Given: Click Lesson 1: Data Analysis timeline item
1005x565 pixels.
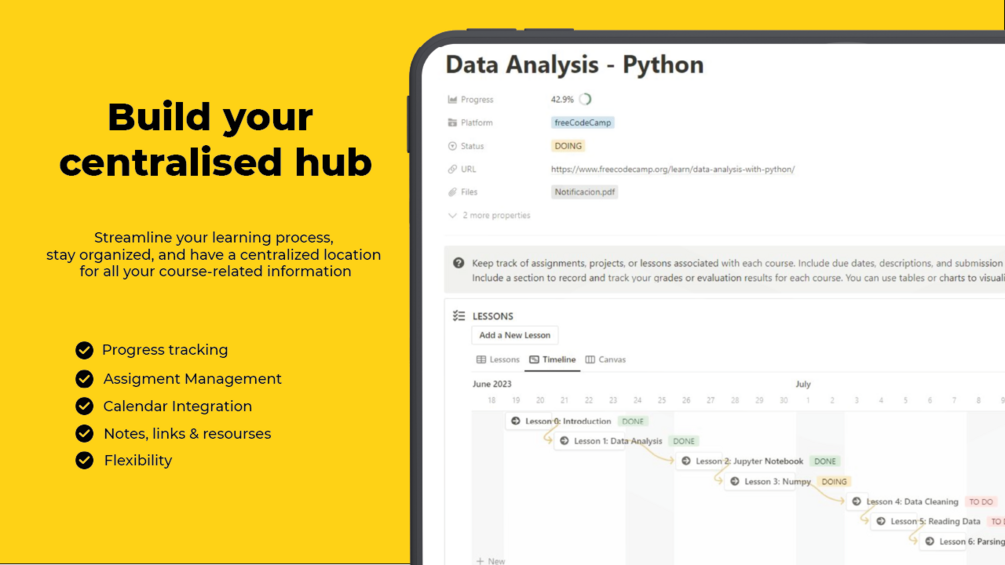Looking at the screenshot, I should pos(617,441).
